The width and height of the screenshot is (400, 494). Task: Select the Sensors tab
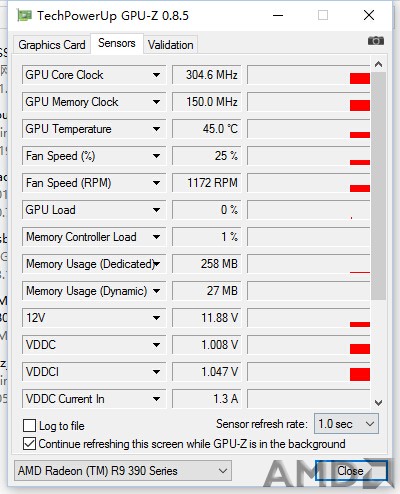(117, 43)
